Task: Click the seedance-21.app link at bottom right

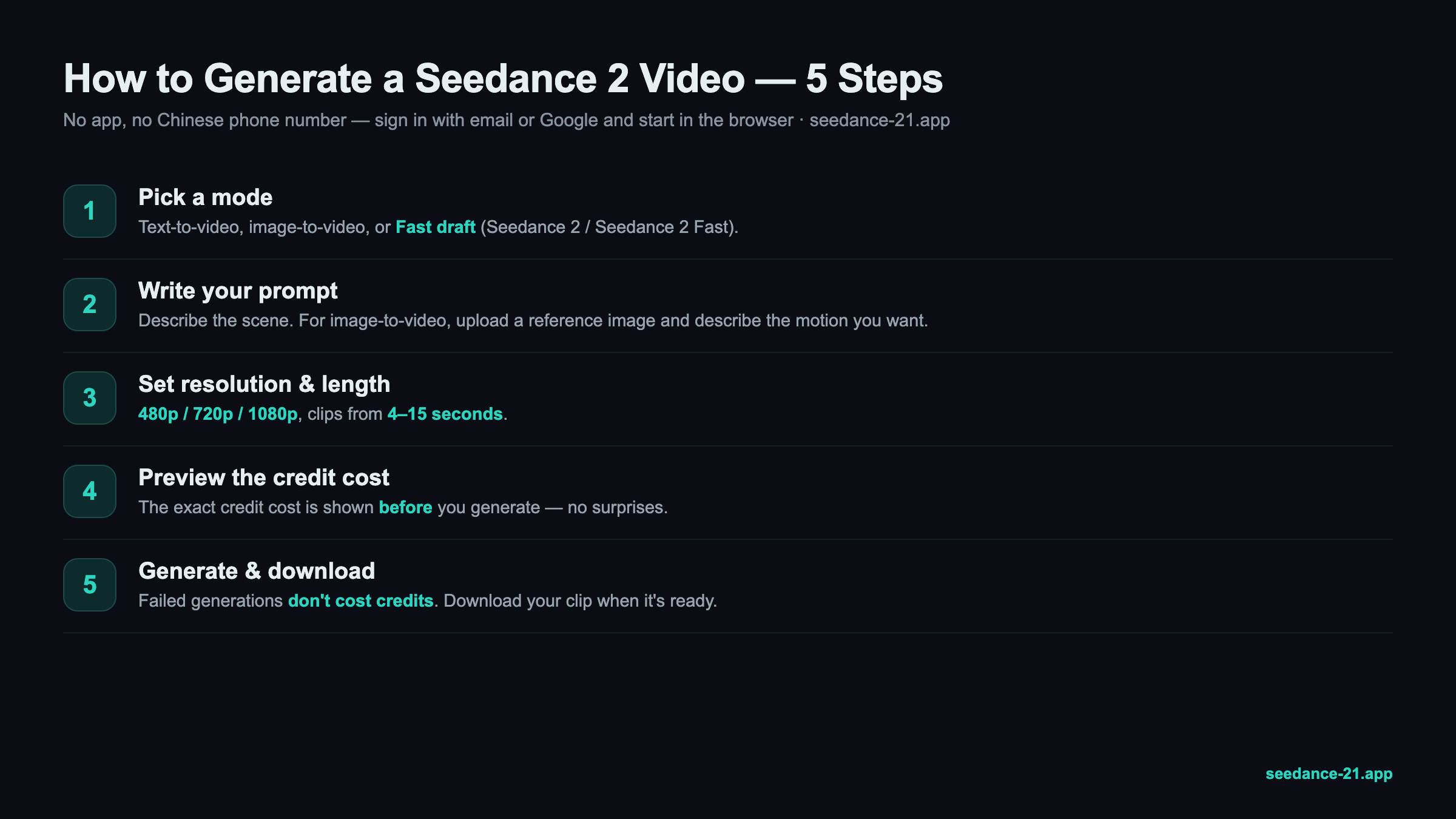Action: point(1329,773)
